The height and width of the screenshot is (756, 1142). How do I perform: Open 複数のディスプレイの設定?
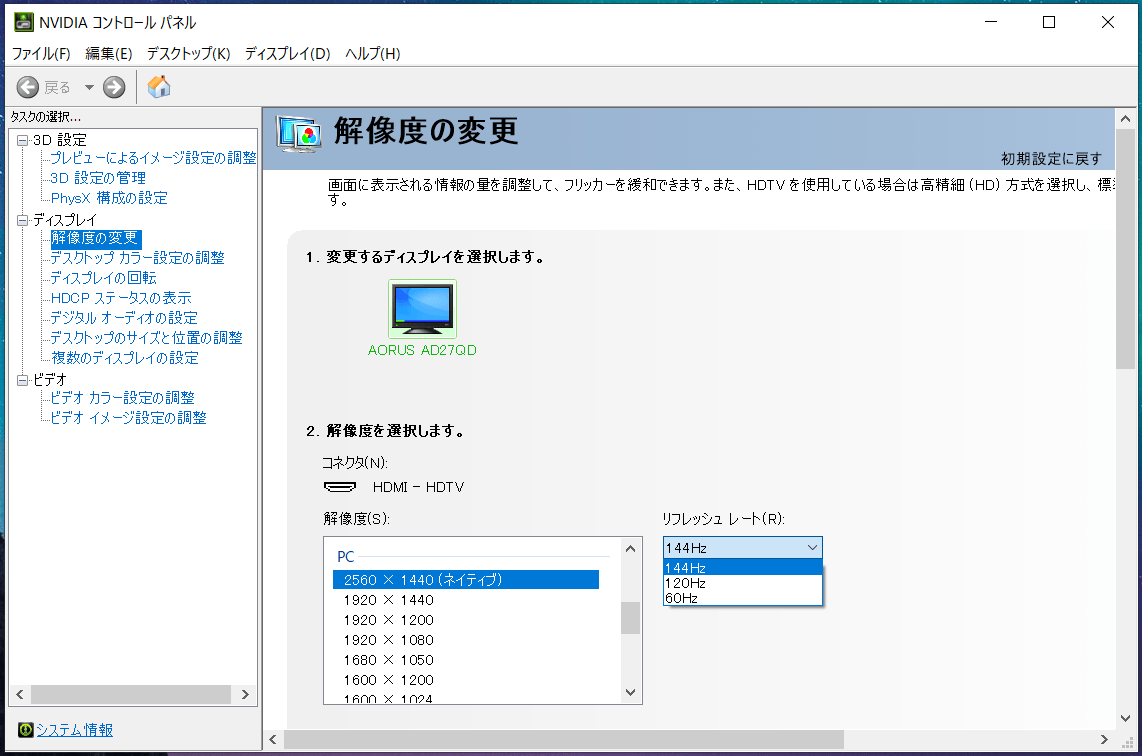[x=124, y=358]
